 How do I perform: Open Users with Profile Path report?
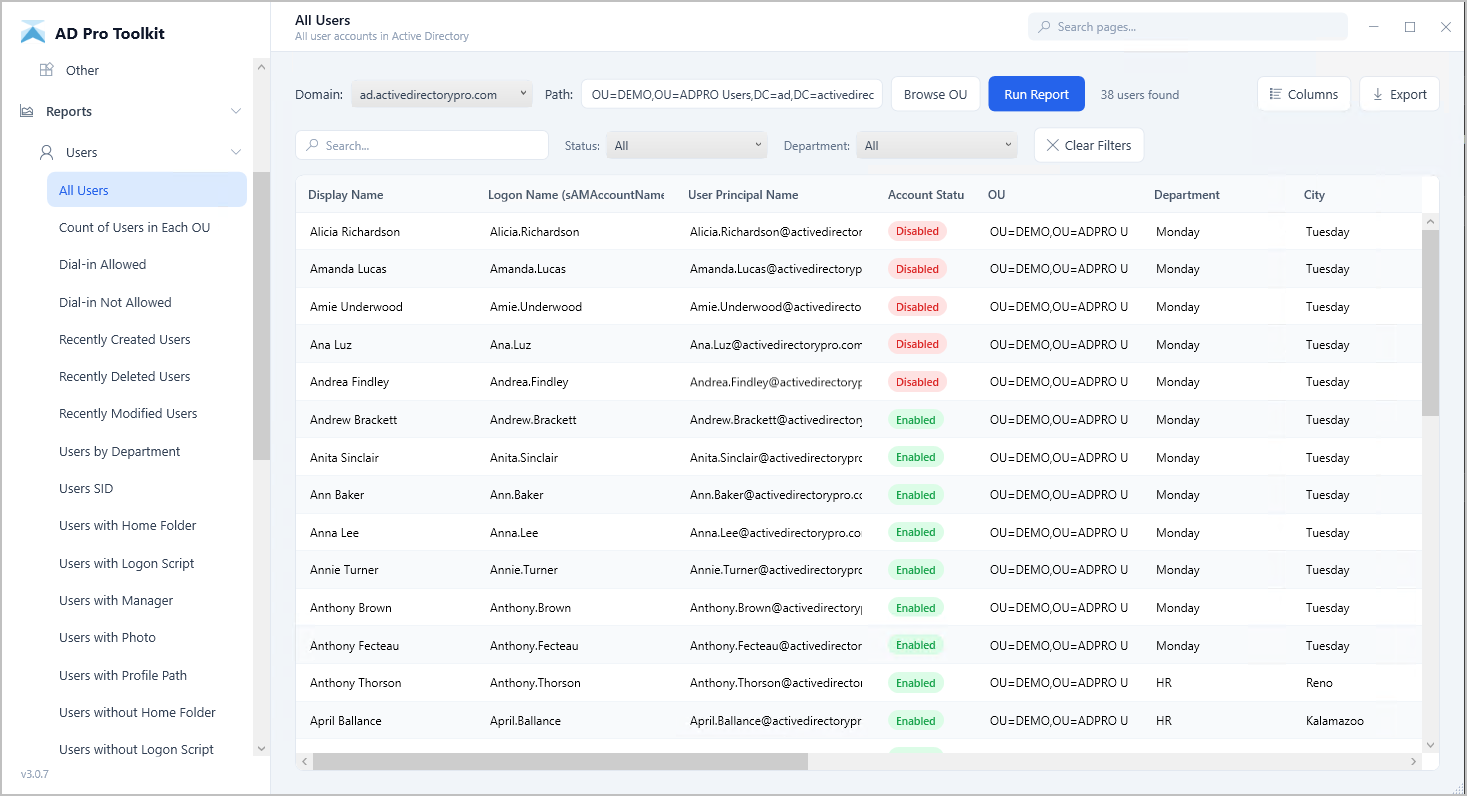123,675
